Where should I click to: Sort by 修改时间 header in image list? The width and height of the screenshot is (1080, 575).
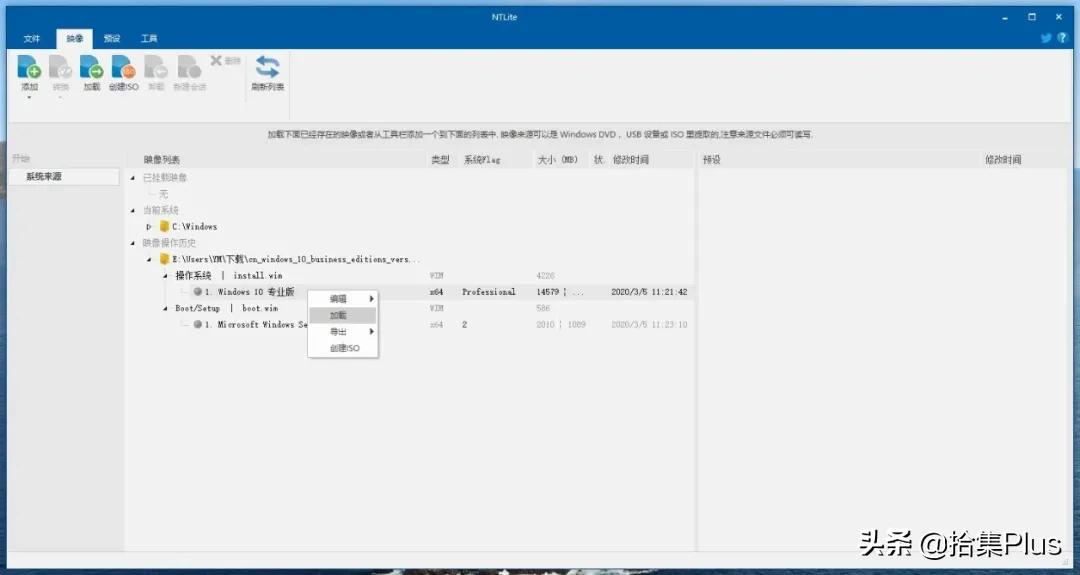631,160
